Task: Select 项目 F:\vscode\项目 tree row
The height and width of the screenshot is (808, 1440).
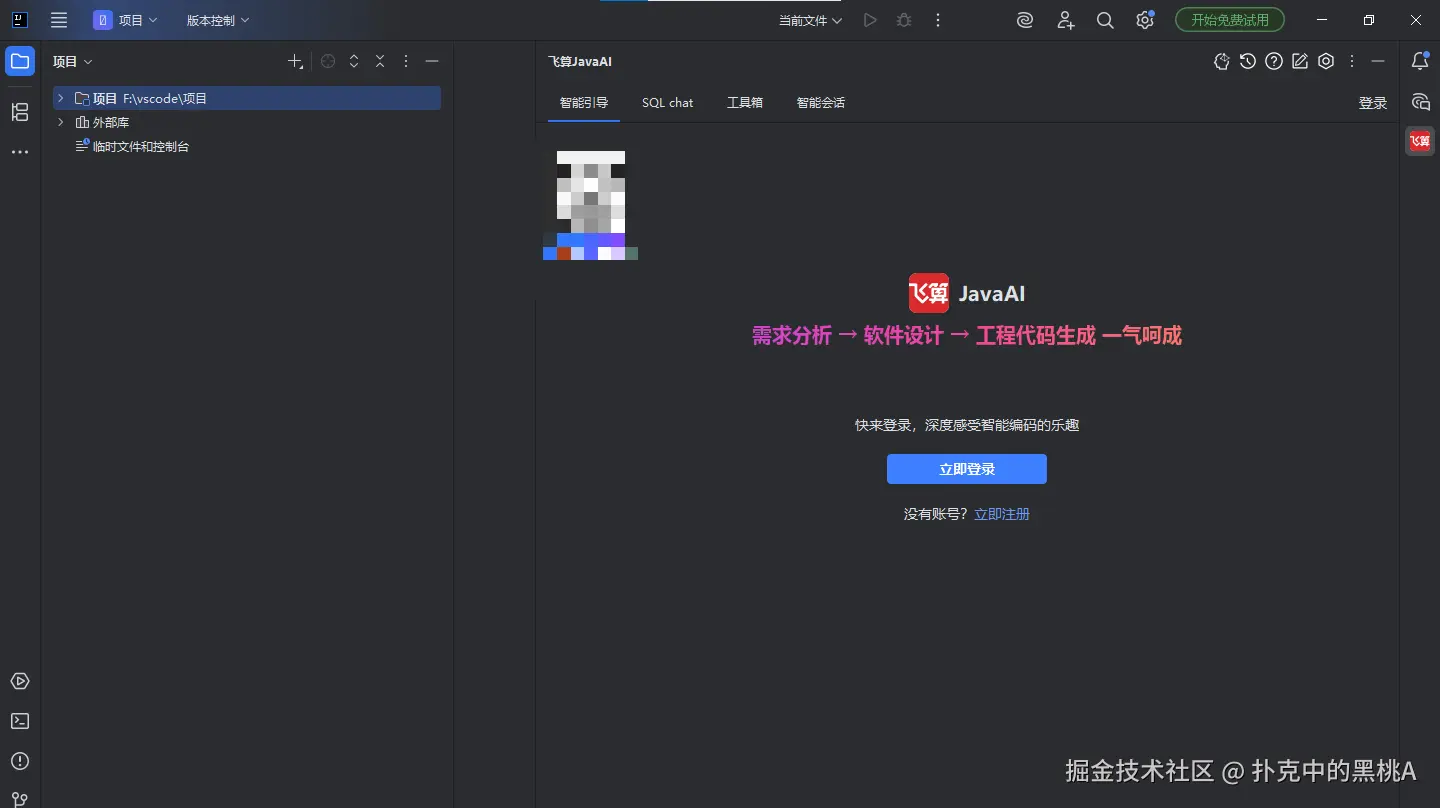Action: [x=247, y=98]
